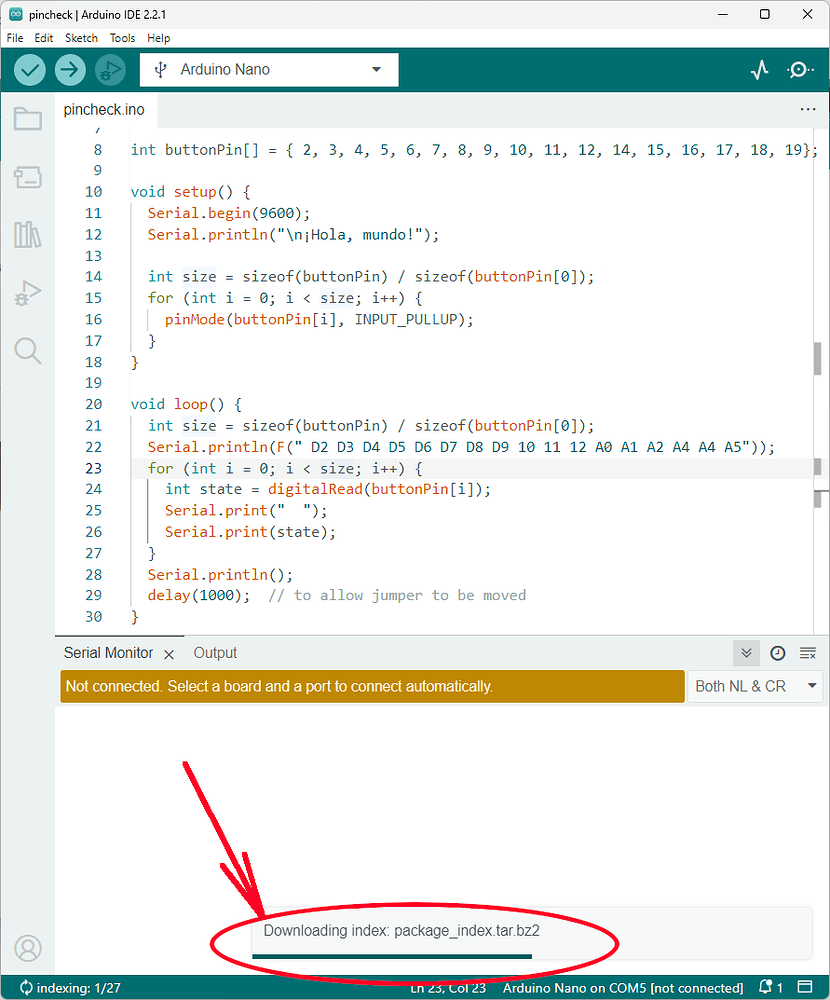Clear the serial monitor output
830x1000 pixels.
coord(807,653)
